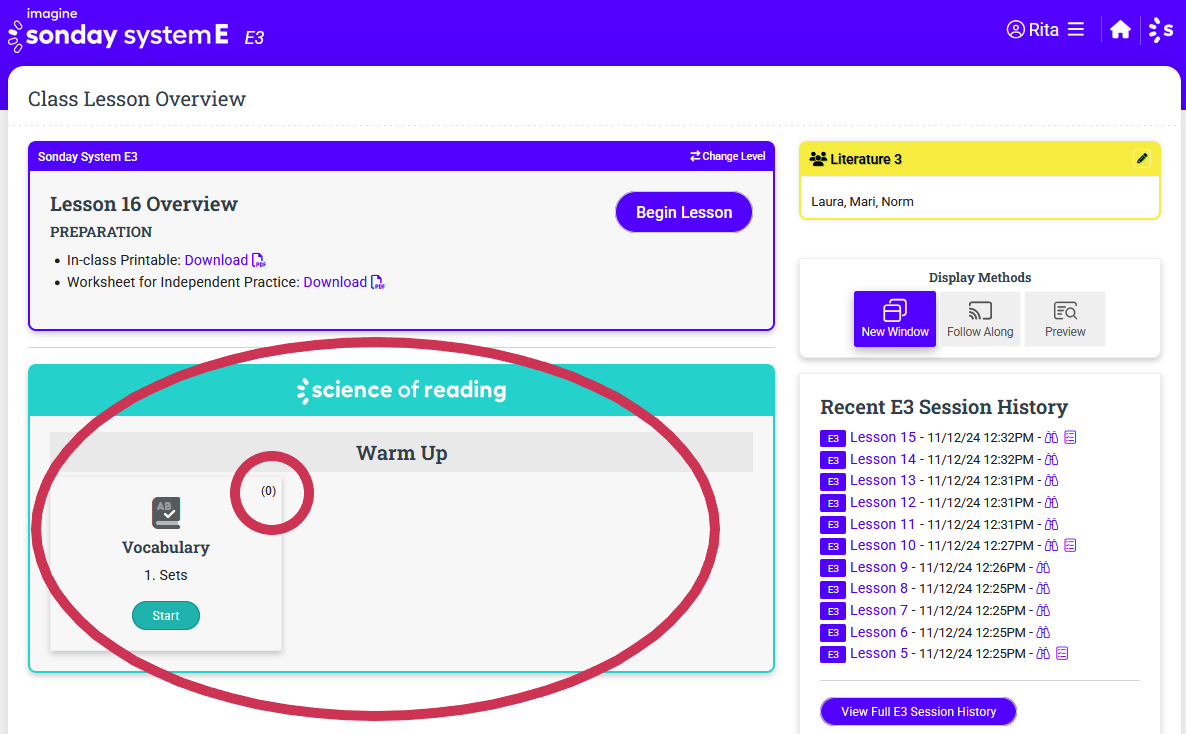Open the Lesson 10 session link
Image resolution: width=1186 pixels, height=734 pixels.
(883, 546)
